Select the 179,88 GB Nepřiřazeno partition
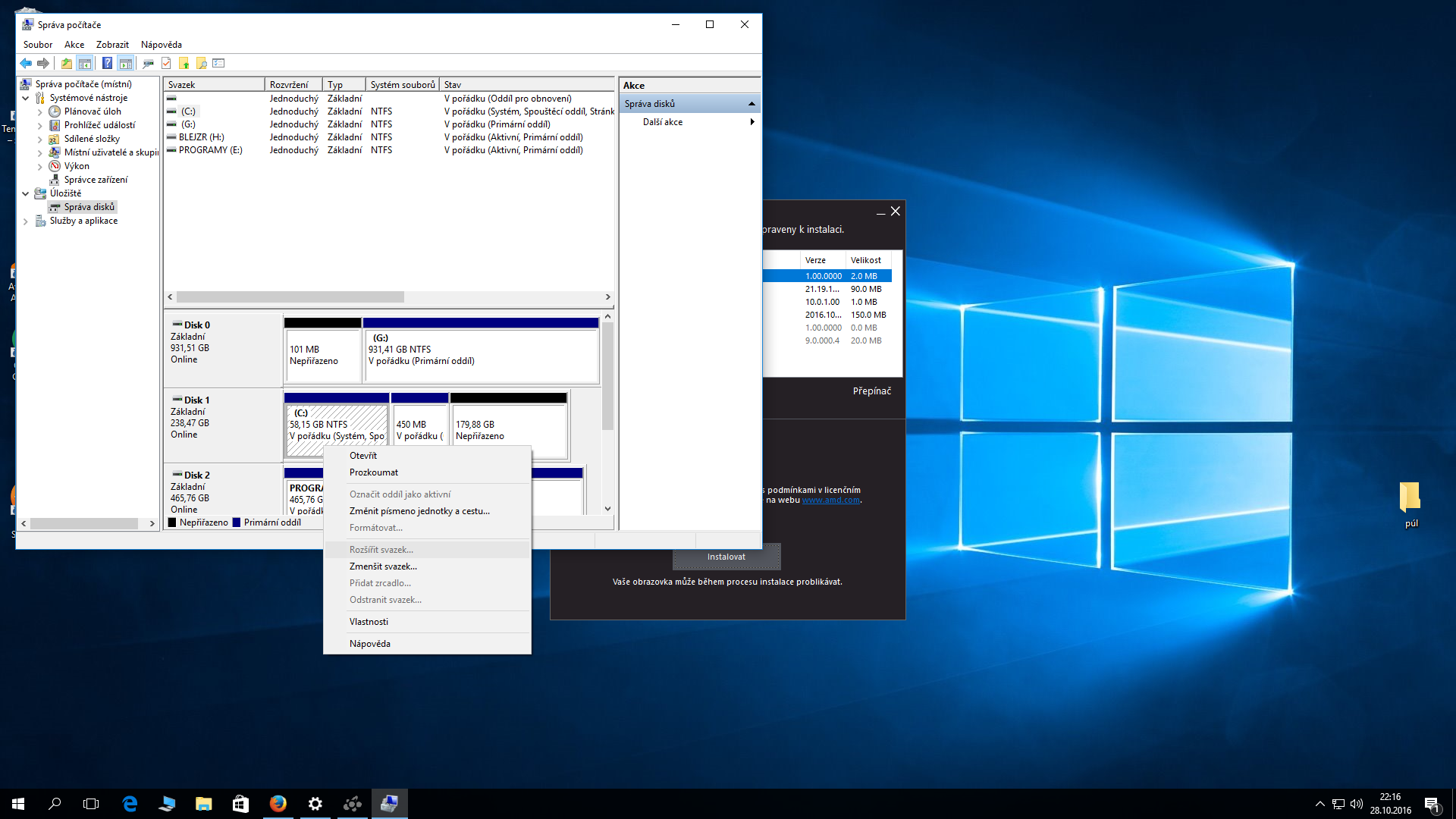 coord(508,431)
